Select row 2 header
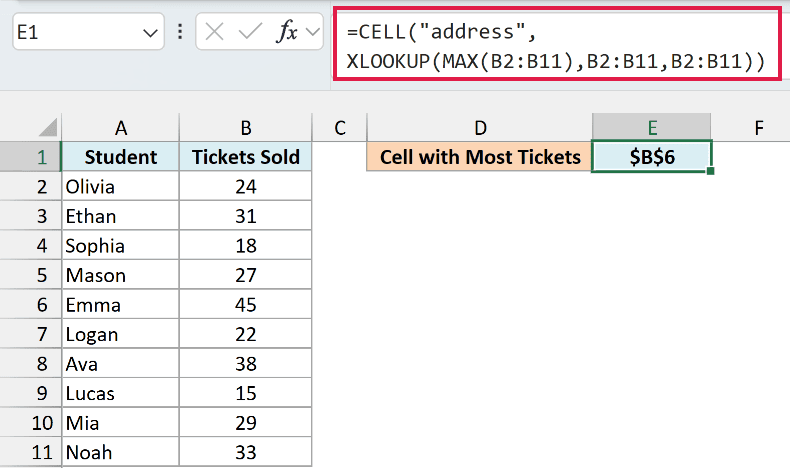 point(30,187)
